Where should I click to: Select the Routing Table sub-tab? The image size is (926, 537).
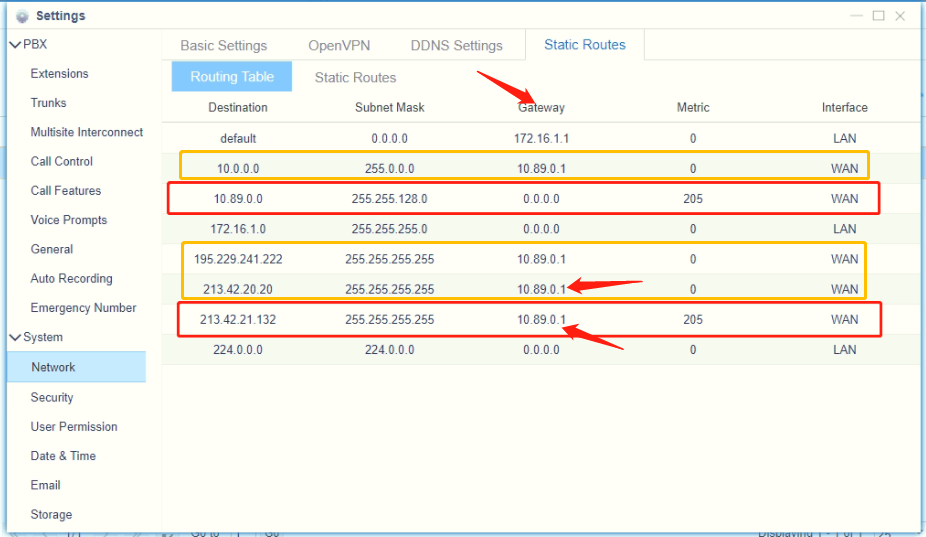coord(231,77)
